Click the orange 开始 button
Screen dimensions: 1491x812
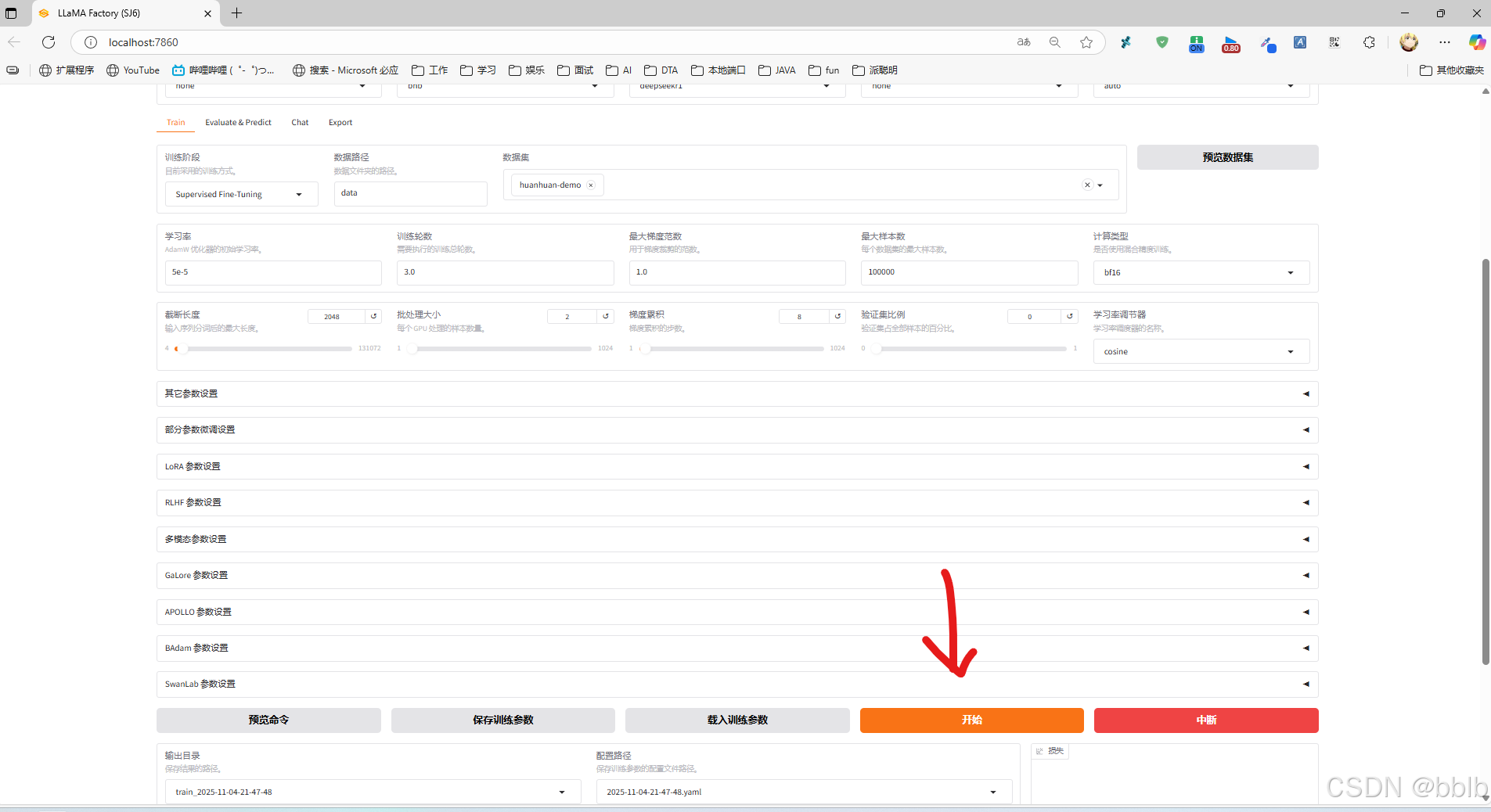pyautogui.click(x=971, y=720)
